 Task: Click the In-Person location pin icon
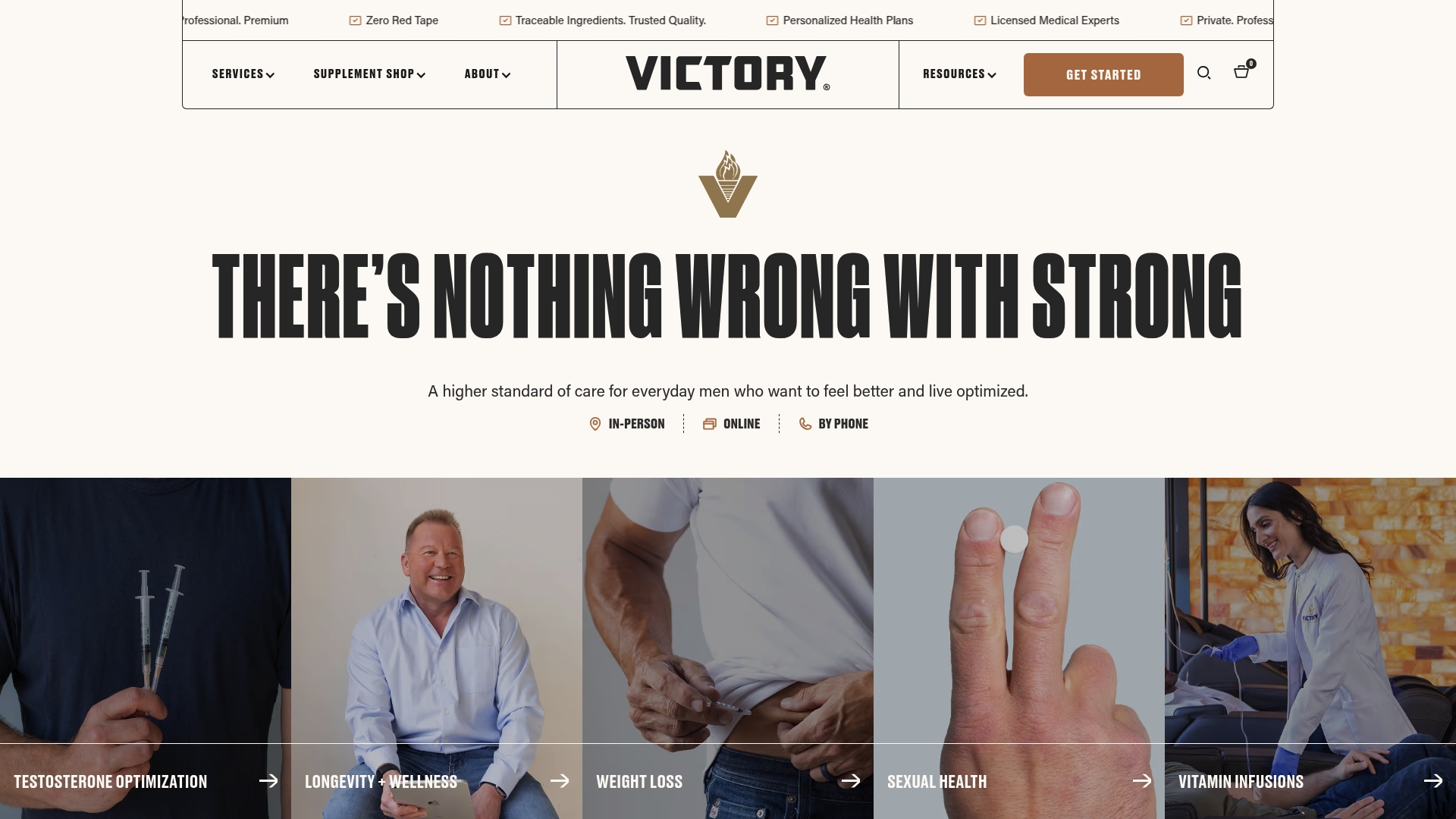click(595, 424)
